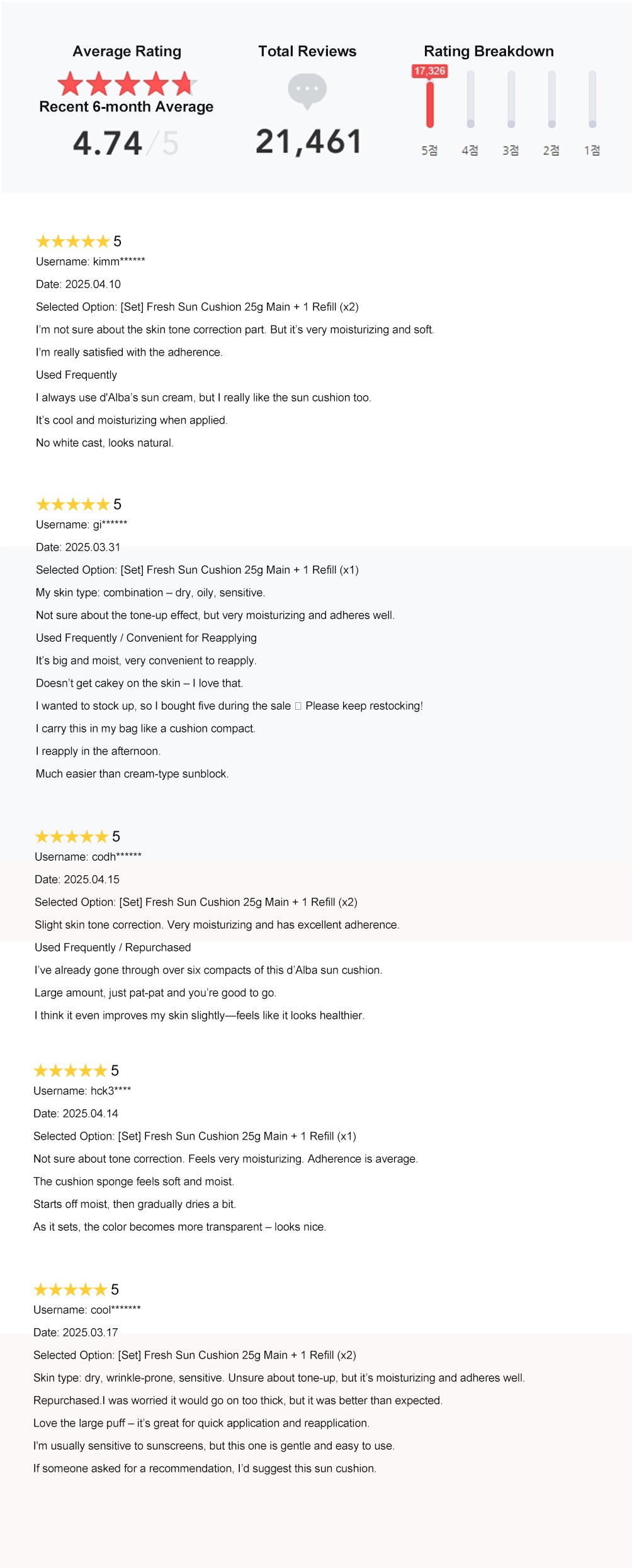Click the red average rating stars
Viewport: 632px width, 1568px height.
(127, 84)
